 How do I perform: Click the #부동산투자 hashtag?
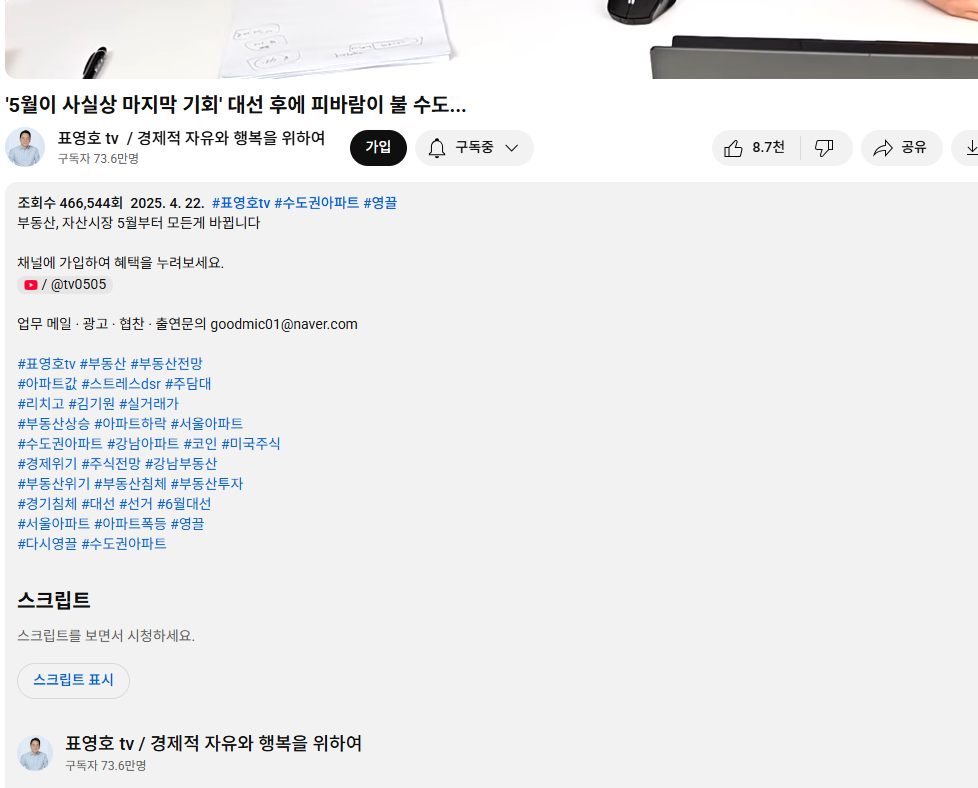pos(206,484)
